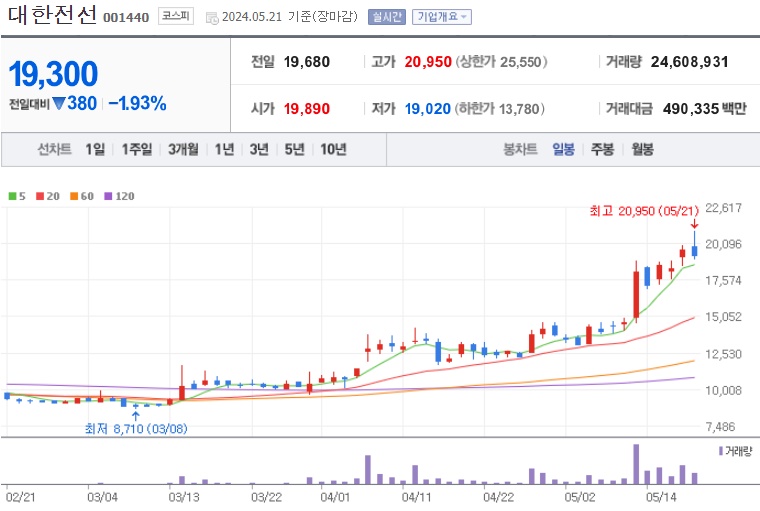
Task: Click the 하한가 13,780 lower limit text
Action: (x=500, y=109)
